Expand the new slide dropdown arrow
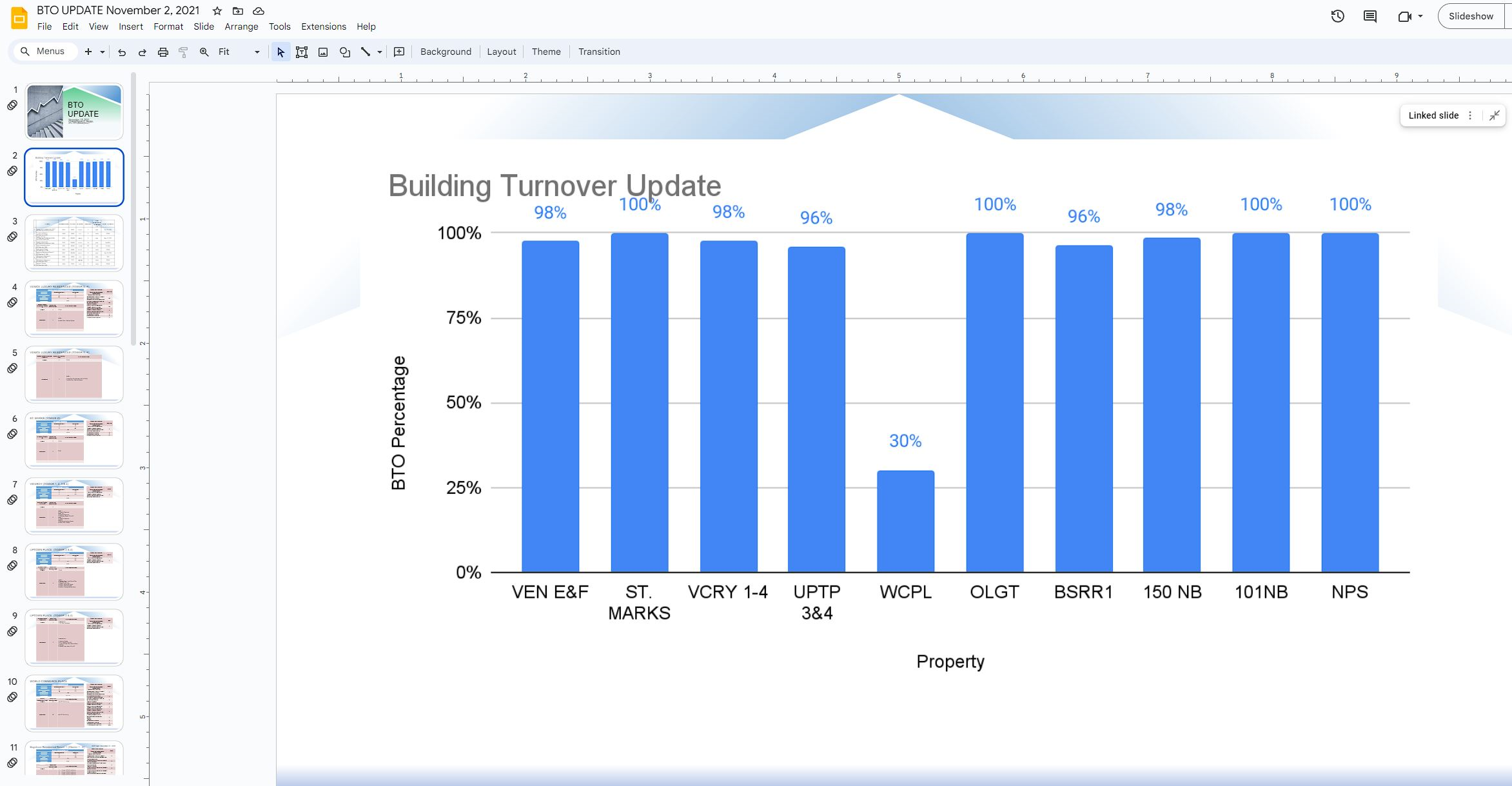 point(103,52)
